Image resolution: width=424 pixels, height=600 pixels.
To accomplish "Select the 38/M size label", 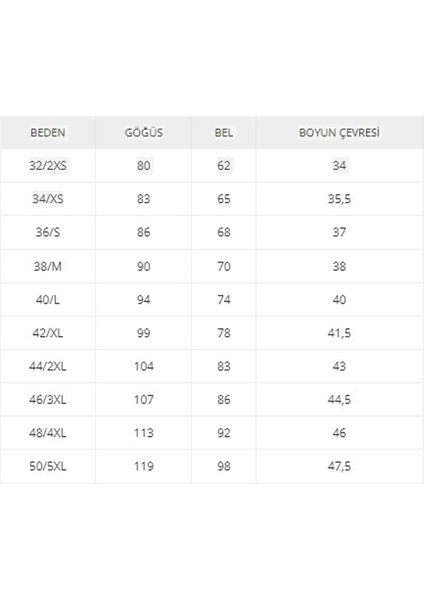I will [48, 266].
